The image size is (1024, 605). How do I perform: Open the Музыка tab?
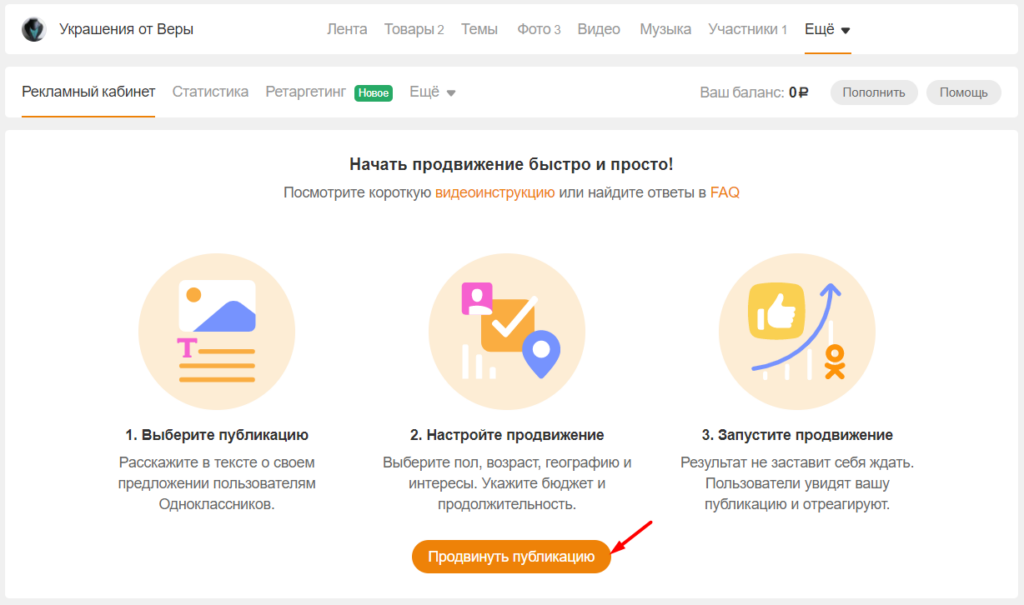tap(665, 29)
